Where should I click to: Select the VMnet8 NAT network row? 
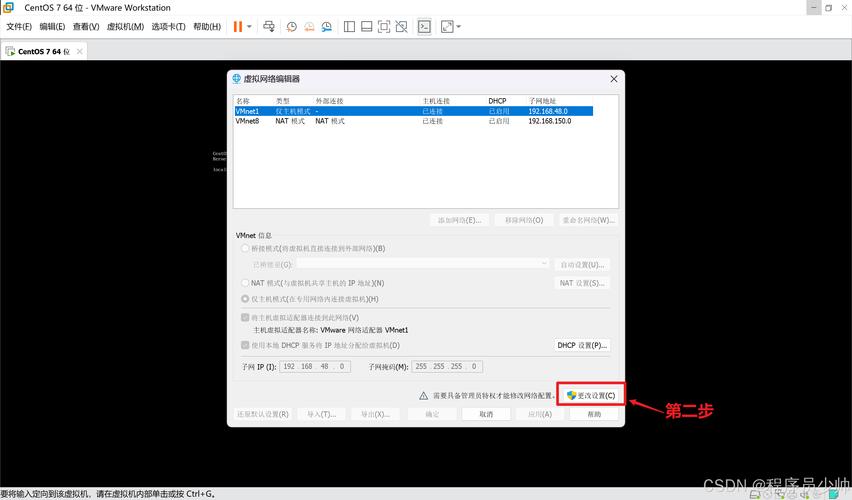coord(414,121)
